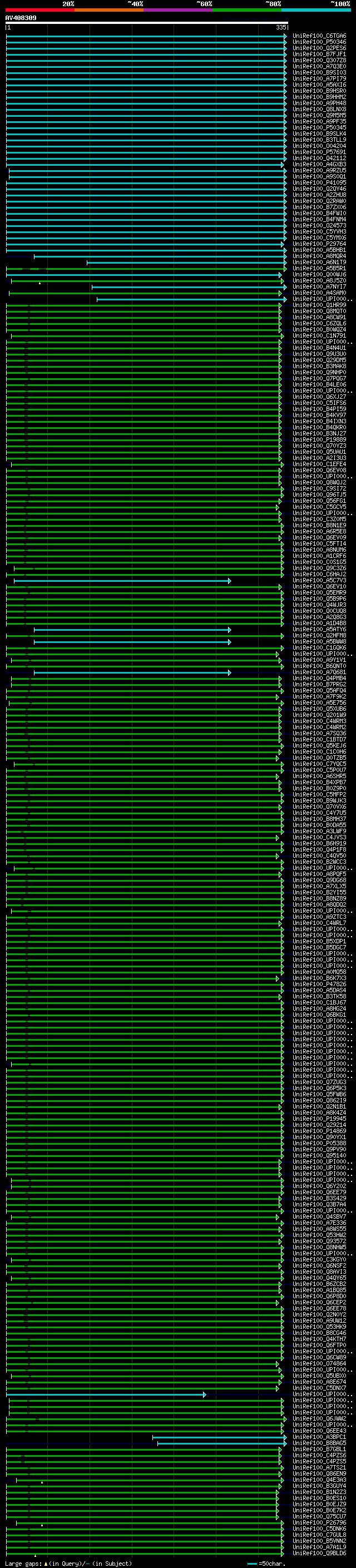The height and width of the screenshot is (1568, 356).
Task: Click the cyan ~100% identity legend segment
Action: (316, 10)
